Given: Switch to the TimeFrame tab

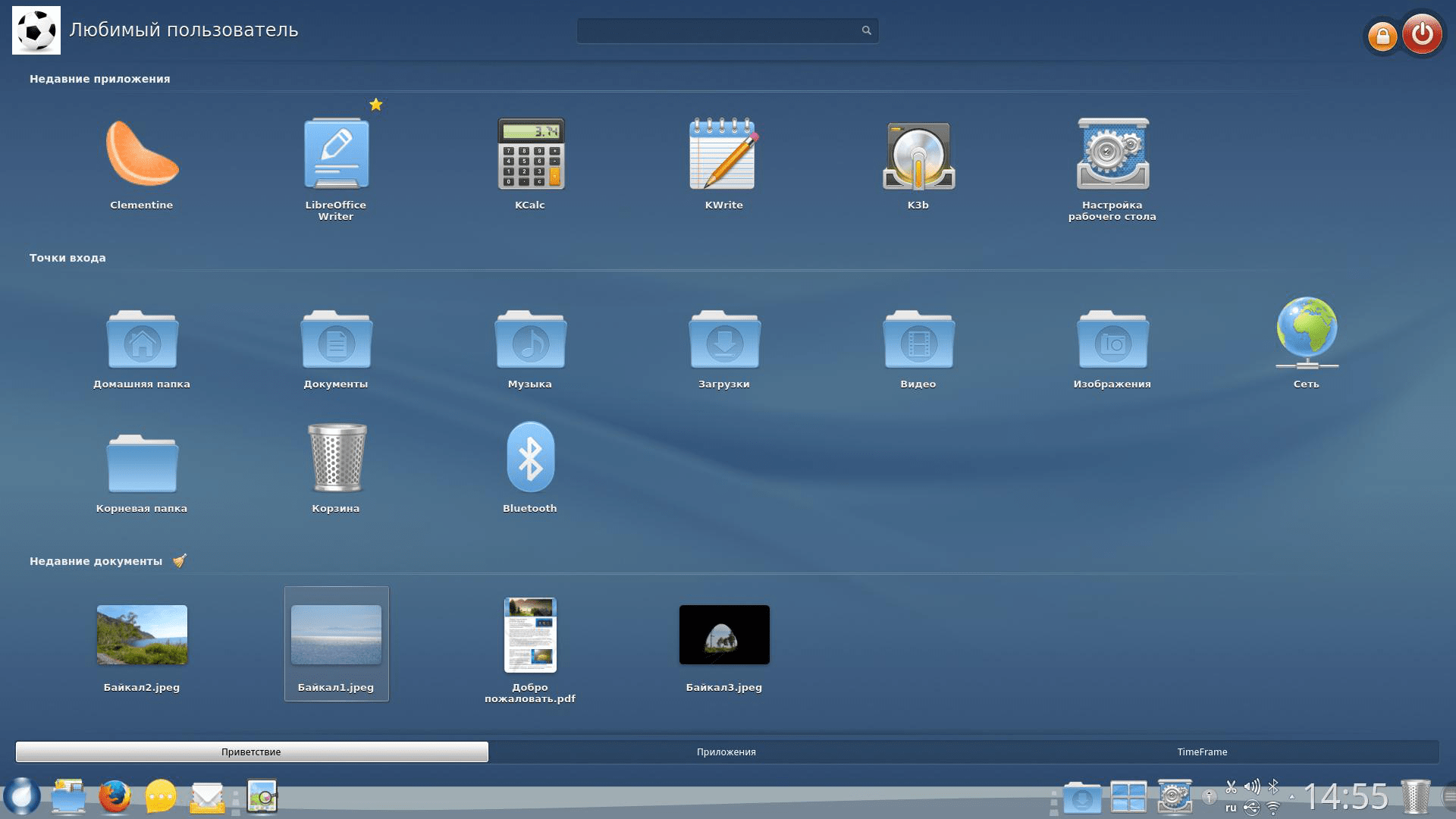Looking at the screenshot, I should tap(1202, 752).
